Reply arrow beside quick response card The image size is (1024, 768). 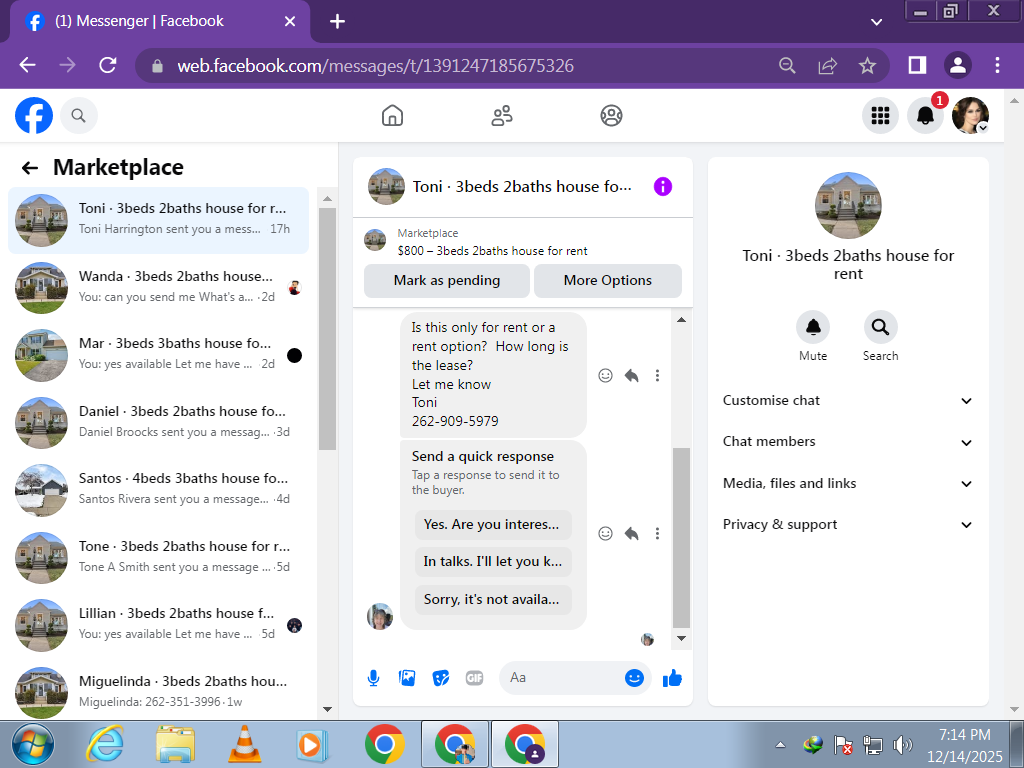[x=632, y=534]
